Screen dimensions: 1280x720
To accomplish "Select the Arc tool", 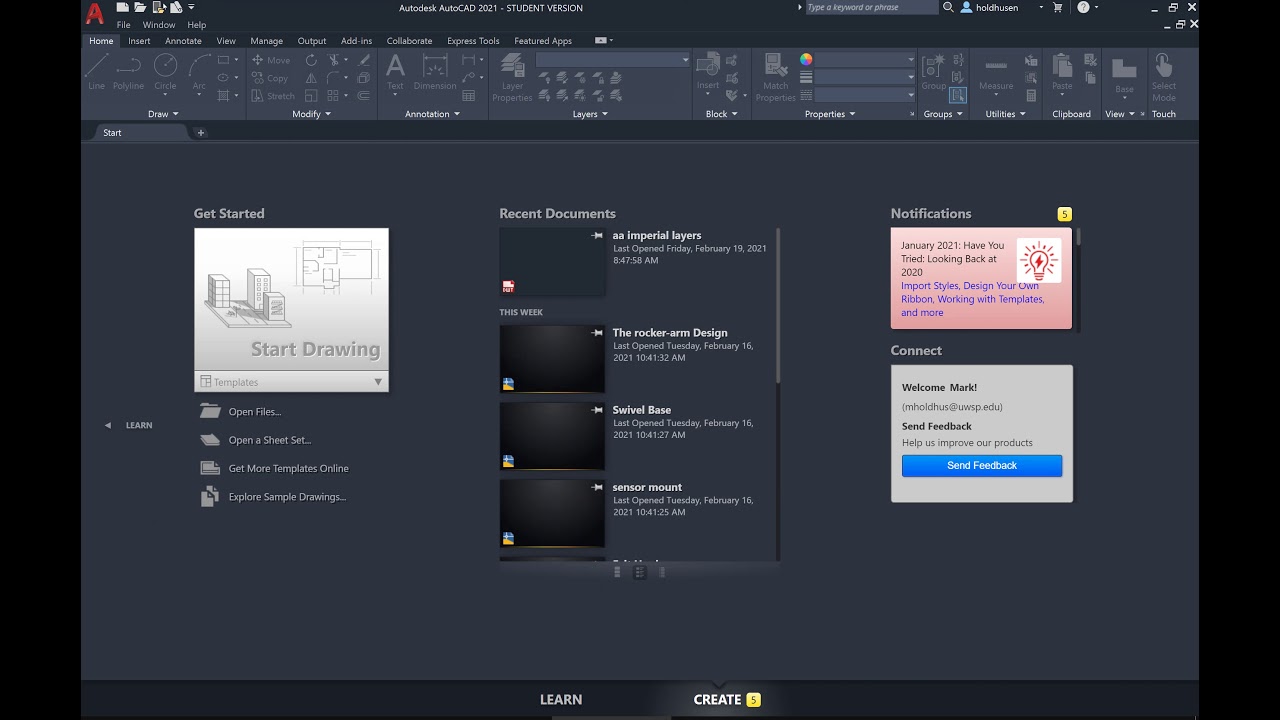I will point(199,72).
